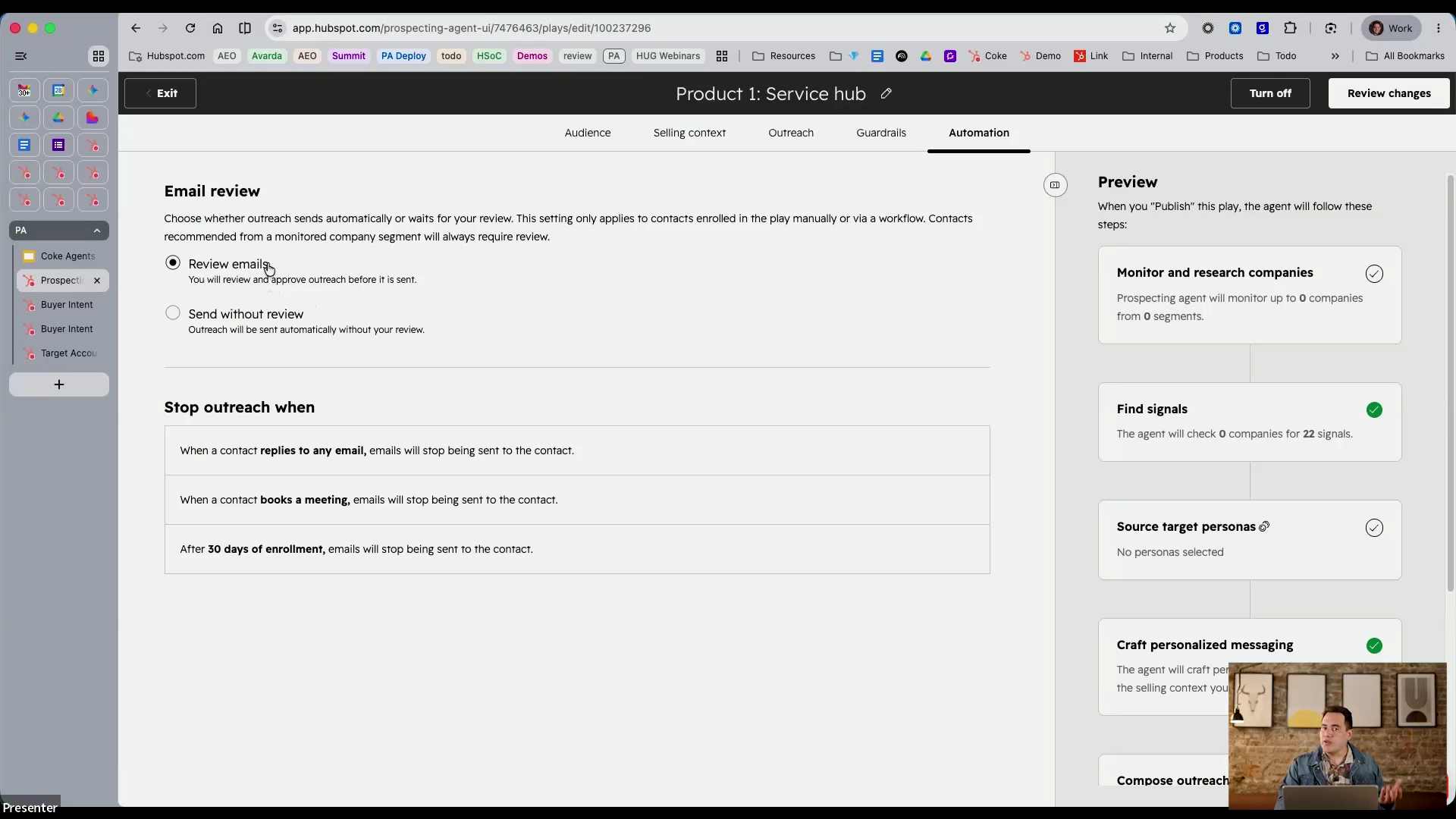
Task: View site information icon in address bar
Action: pos(278,28)
